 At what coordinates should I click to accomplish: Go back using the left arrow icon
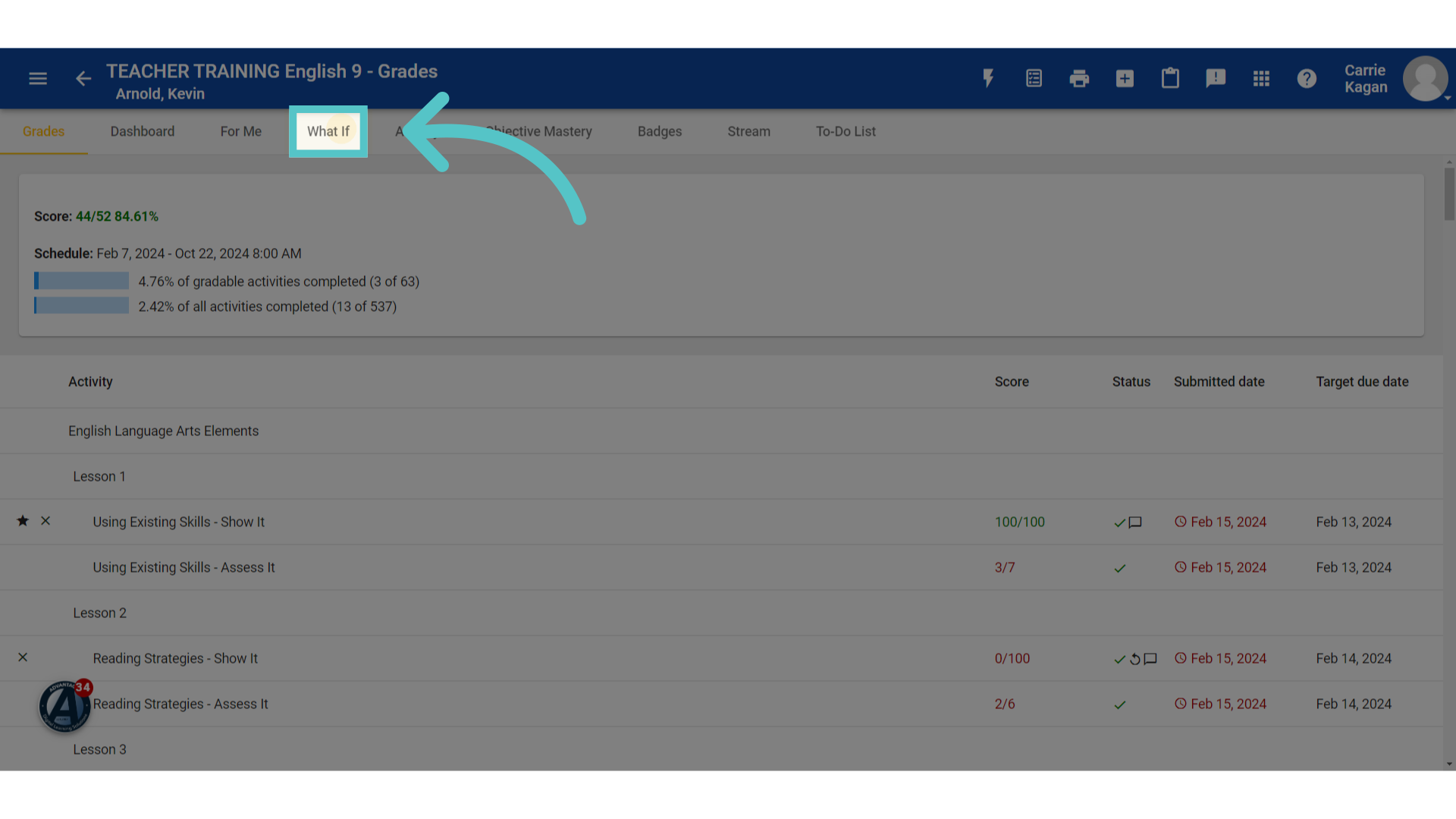[x=83, y=79]
